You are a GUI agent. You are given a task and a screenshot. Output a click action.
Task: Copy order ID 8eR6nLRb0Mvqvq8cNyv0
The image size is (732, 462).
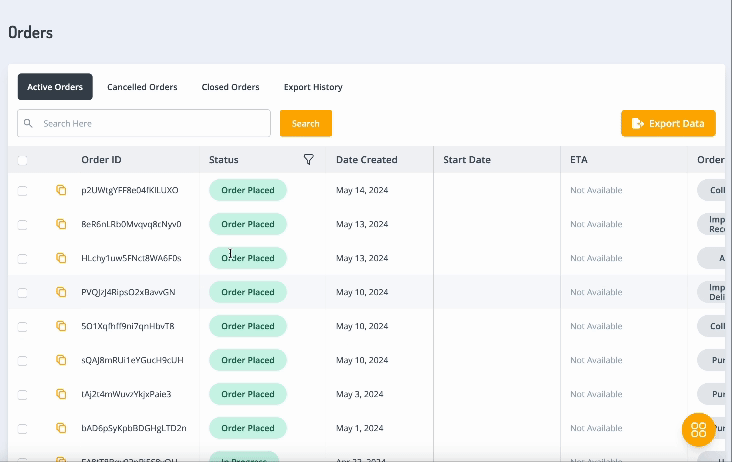tap(61, 224)
